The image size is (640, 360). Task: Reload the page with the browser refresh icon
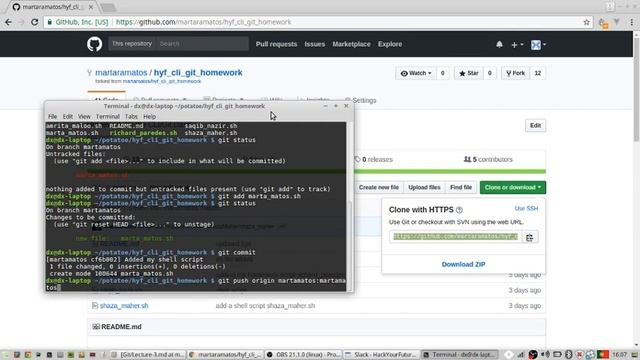pos(35,22)
